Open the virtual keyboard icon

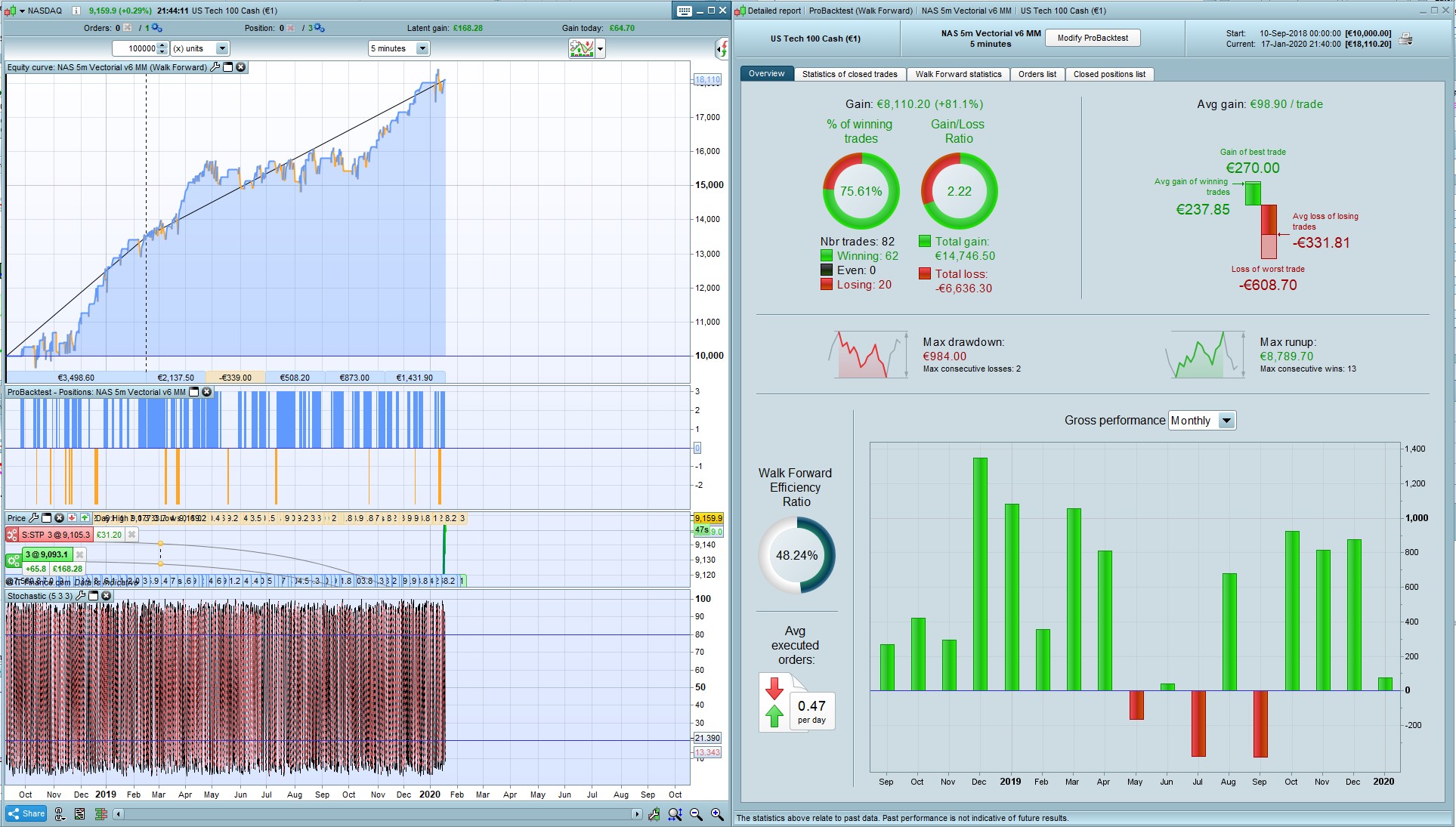[x=684, y=11]
